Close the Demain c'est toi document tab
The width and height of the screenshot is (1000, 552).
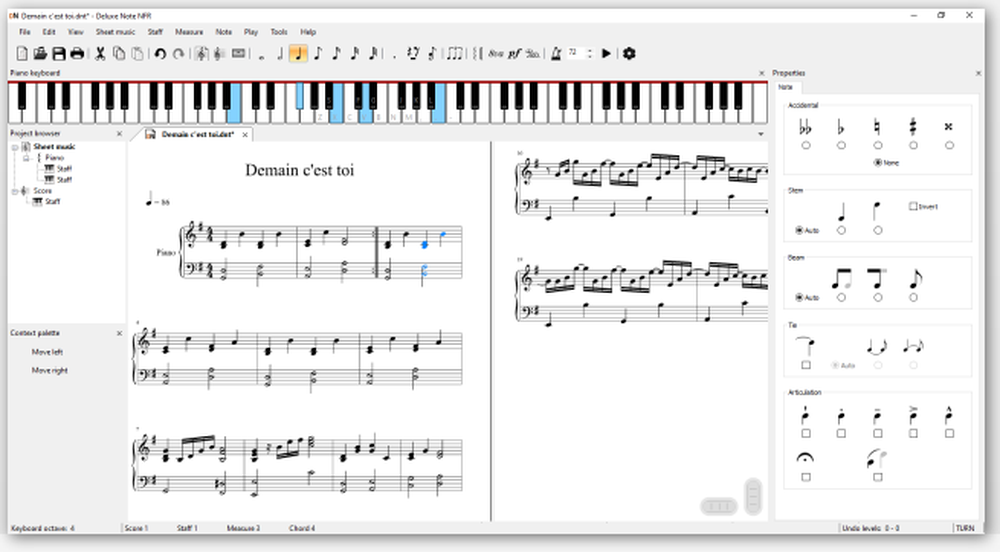(x=245, y=134)
